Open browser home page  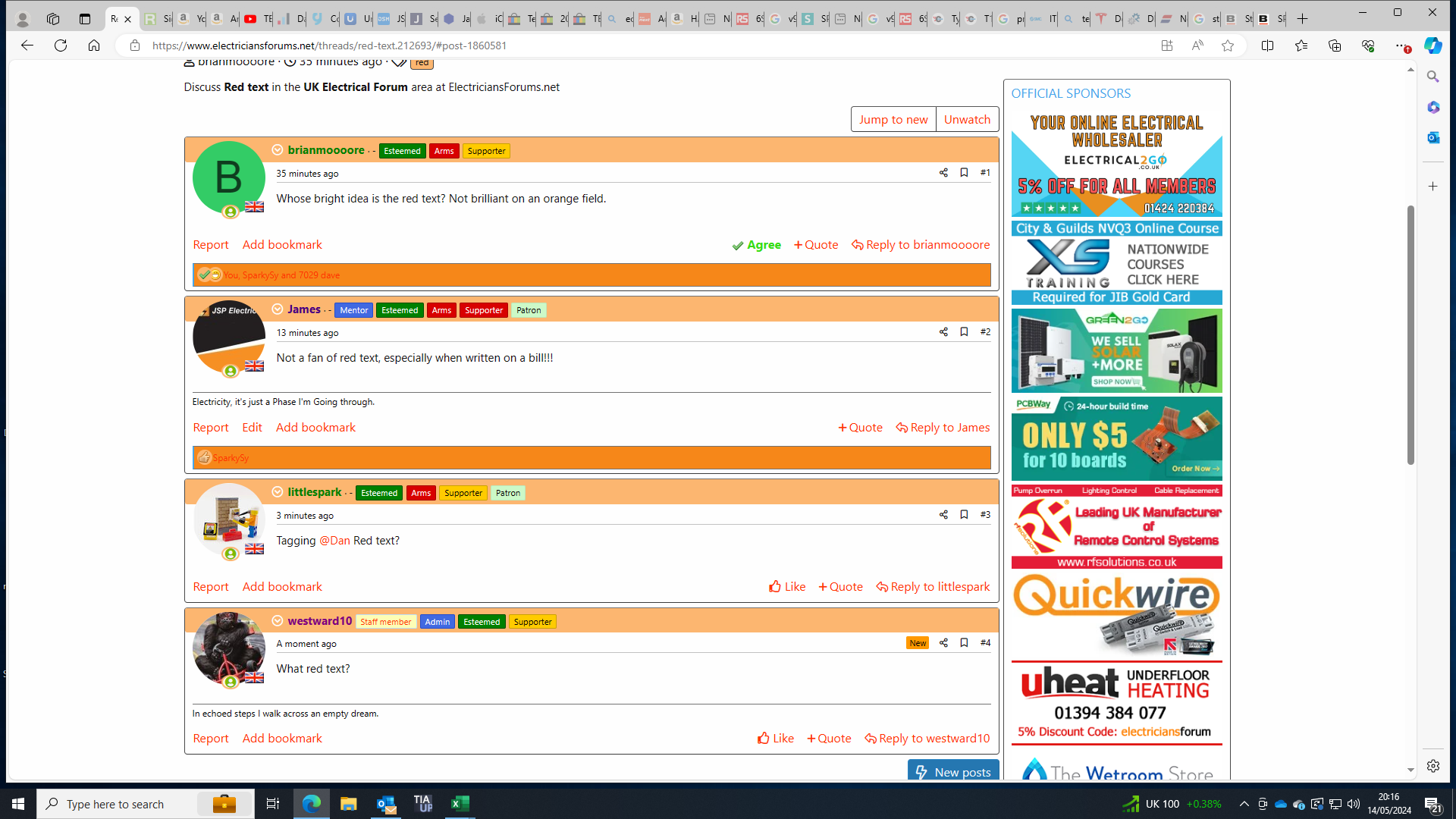click(x=94, y=45)
